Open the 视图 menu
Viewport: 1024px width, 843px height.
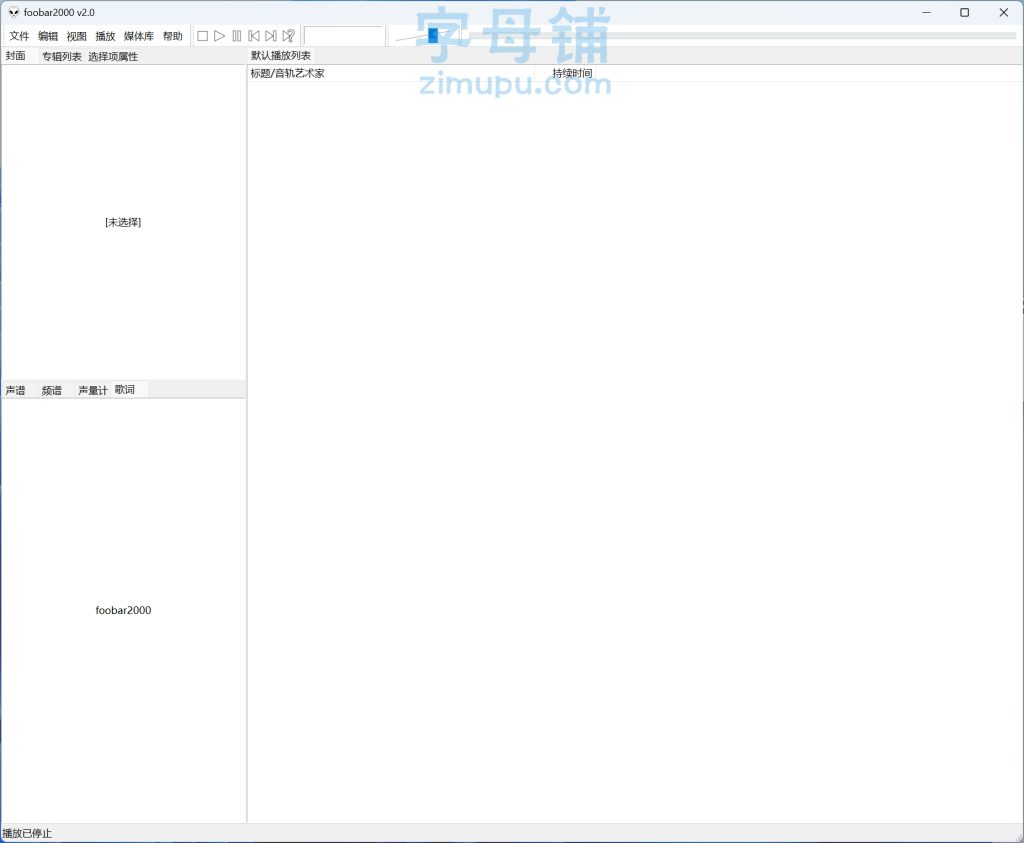[x=76, y=36]
